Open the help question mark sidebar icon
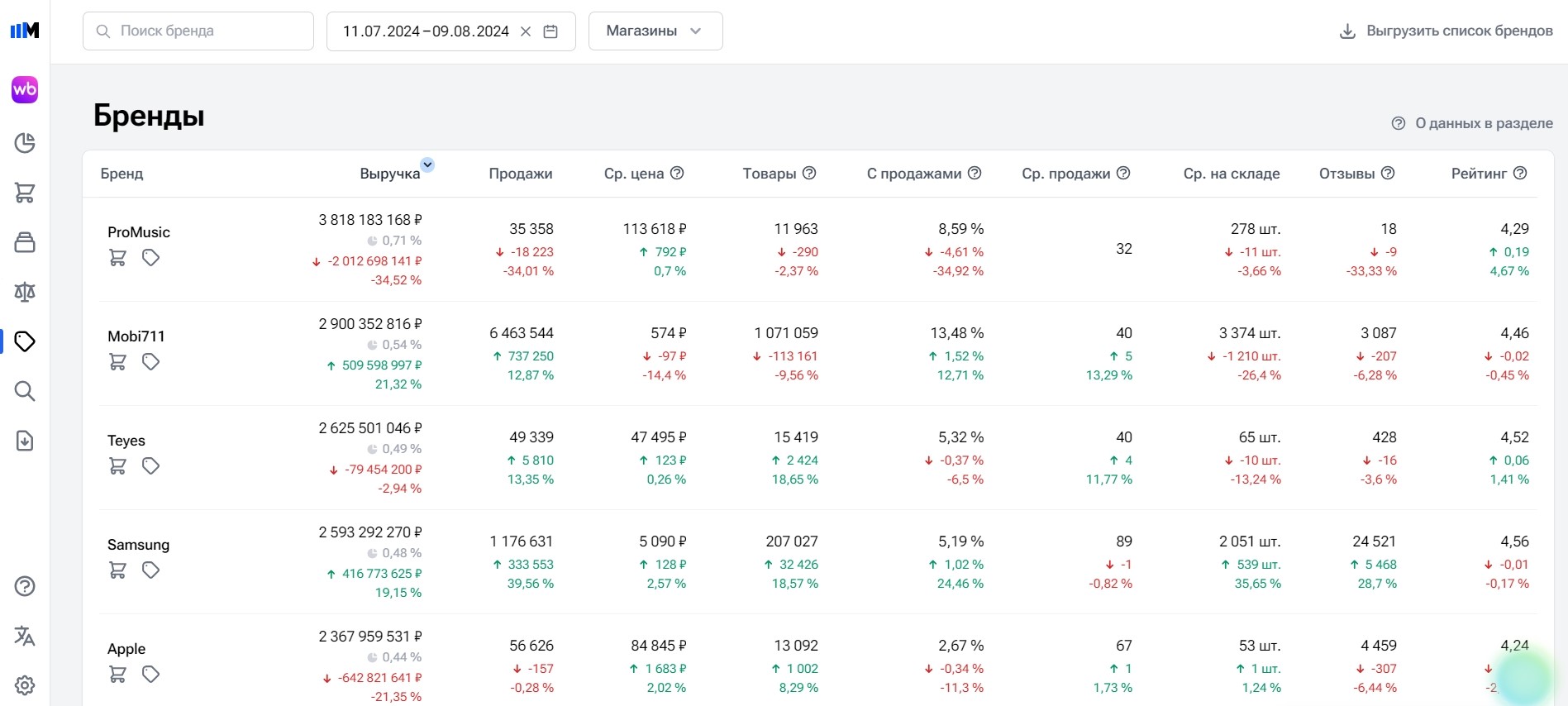Image resolution: width=1568 pixels, height=706 pixels. [25, 586]
